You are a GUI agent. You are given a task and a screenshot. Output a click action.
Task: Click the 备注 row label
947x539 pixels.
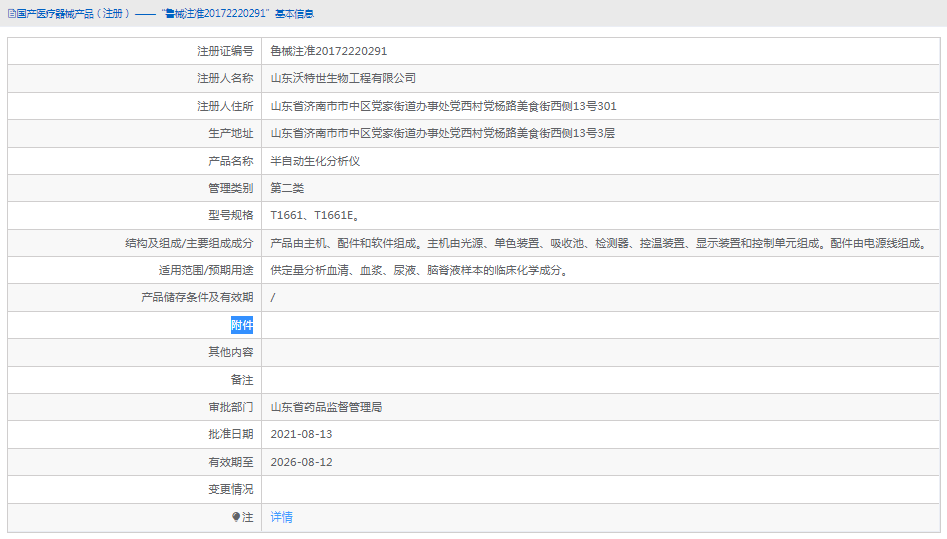[x=242, y=380]
